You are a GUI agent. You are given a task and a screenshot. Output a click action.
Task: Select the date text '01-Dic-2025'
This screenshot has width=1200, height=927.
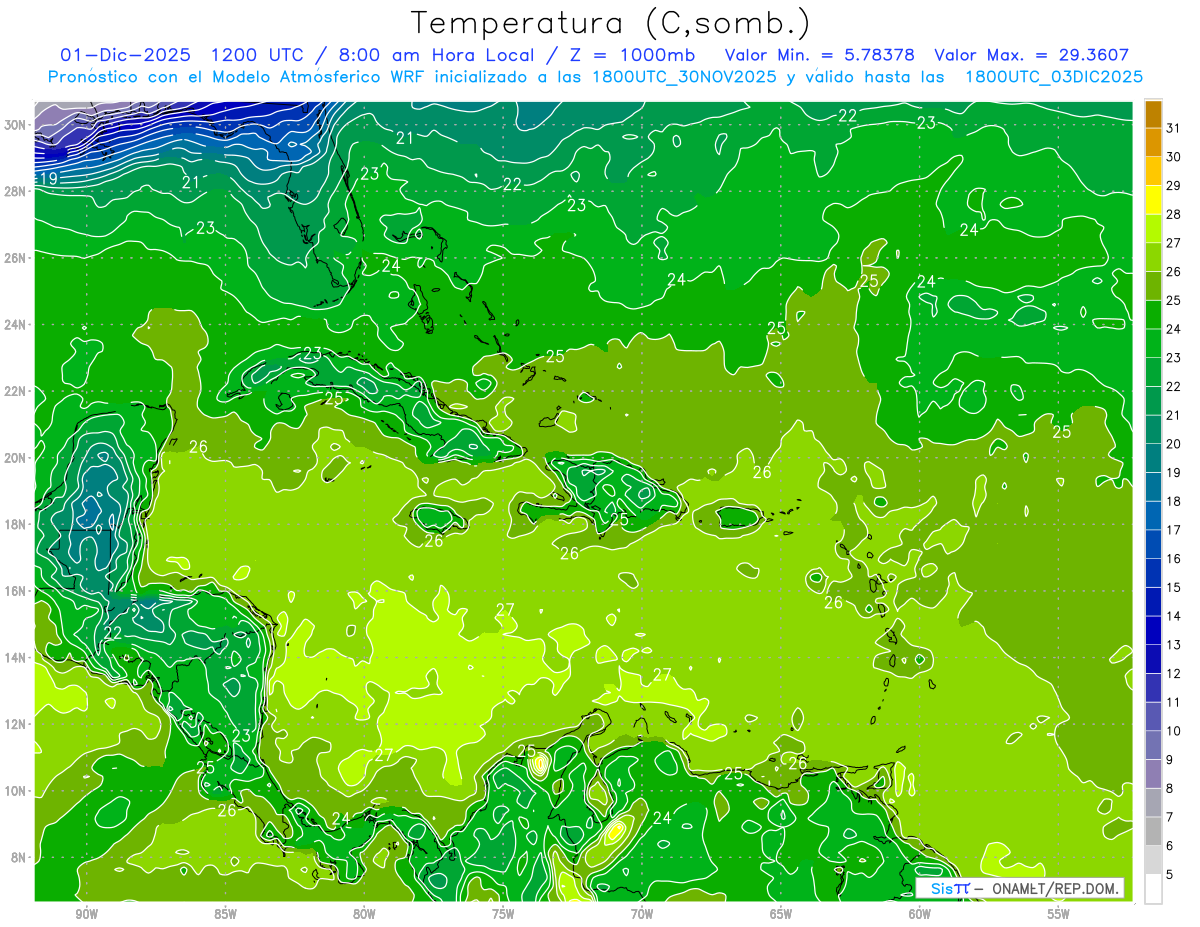pos(126,55)
